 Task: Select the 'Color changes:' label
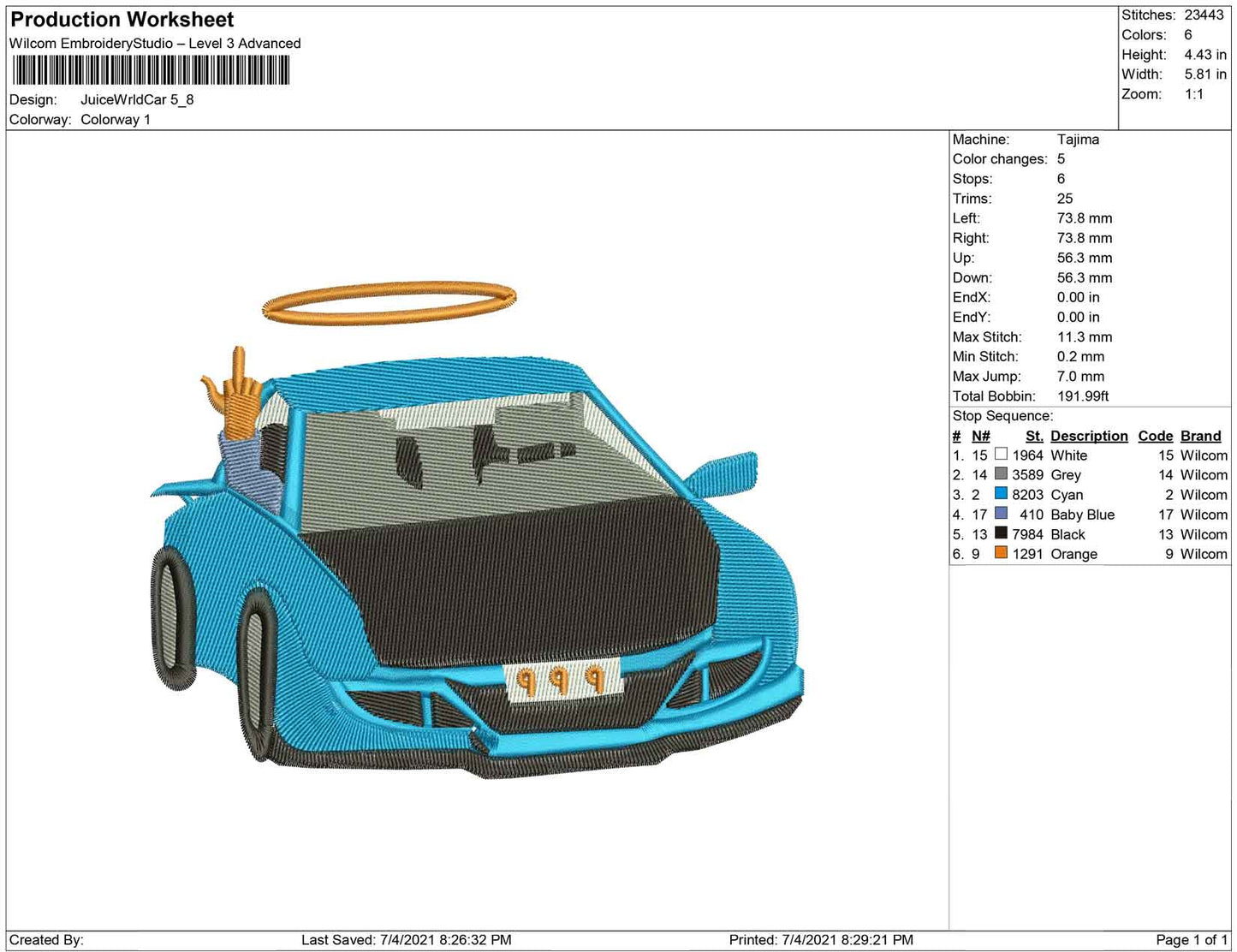(x=1000, y=159)
